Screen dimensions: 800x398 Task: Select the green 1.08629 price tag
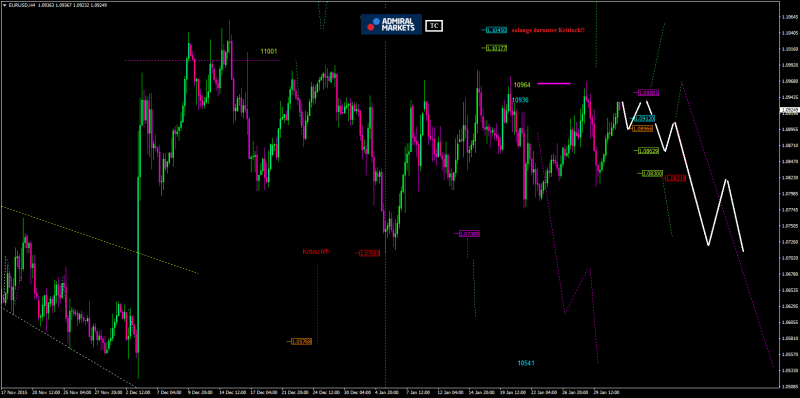click(648, 151)
